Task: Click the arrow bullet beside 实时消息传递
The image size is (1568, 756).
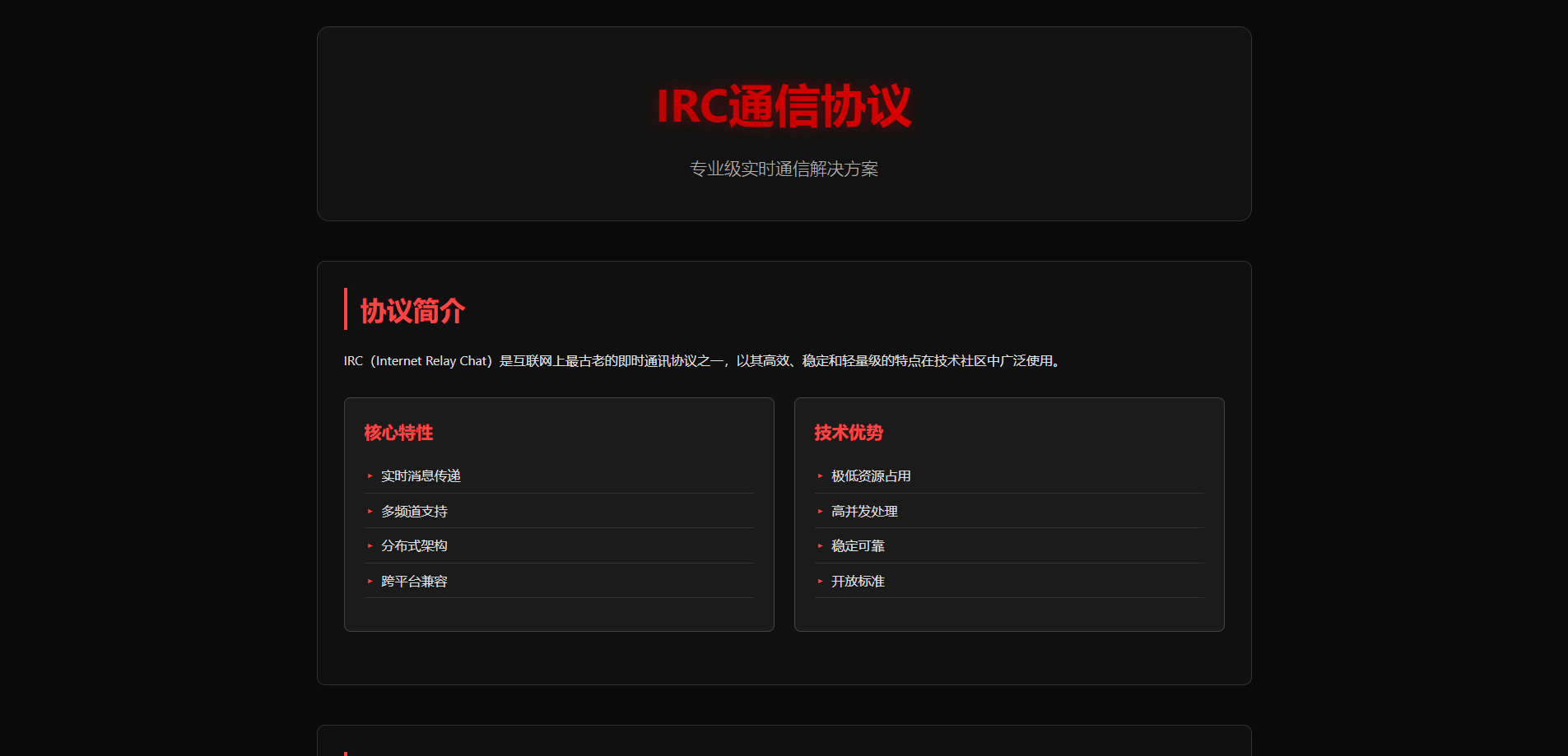Action: [370, 476]
